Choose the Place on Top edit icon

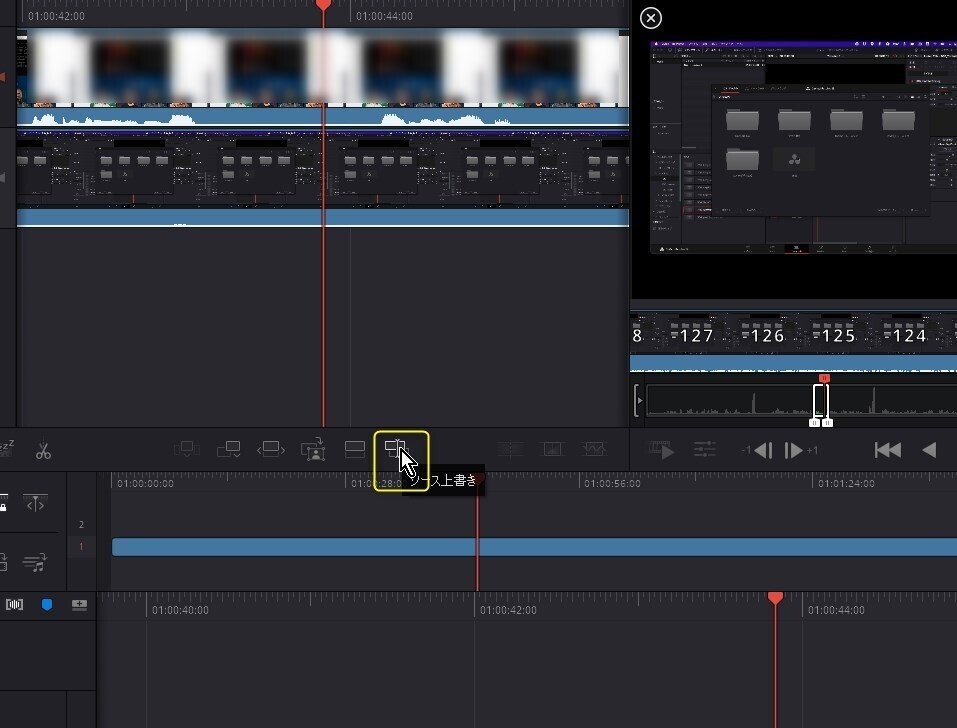355,450
